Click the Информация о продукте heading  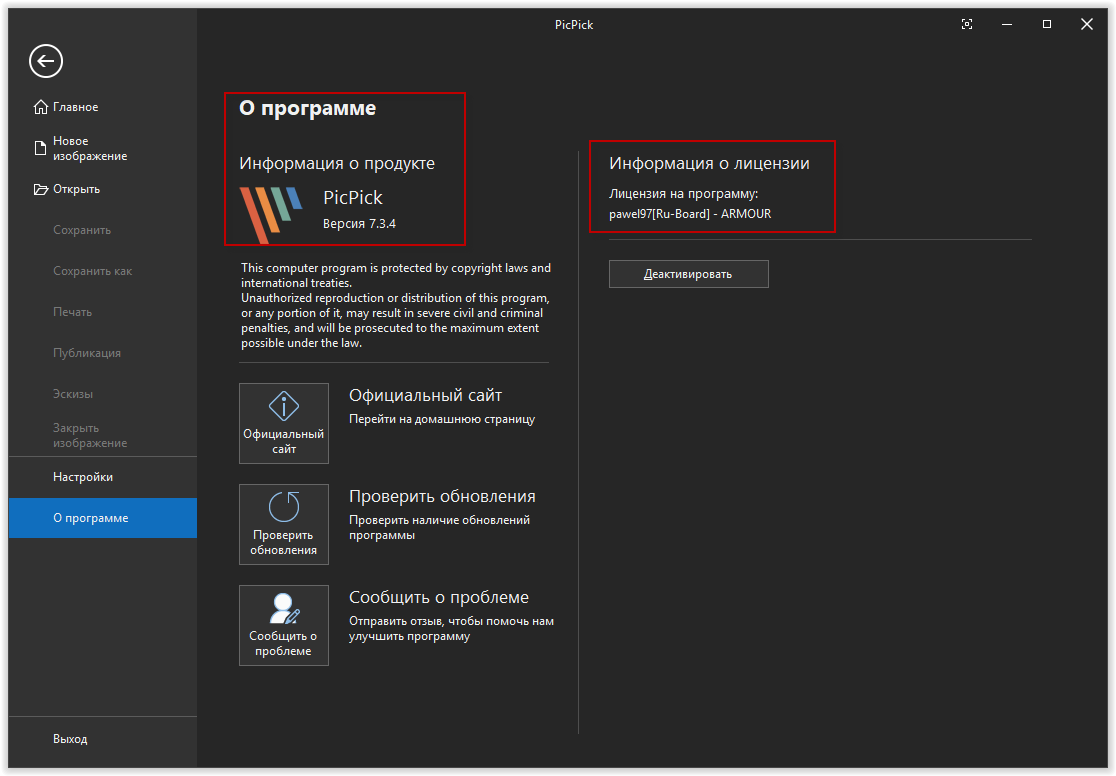point(337,164)
